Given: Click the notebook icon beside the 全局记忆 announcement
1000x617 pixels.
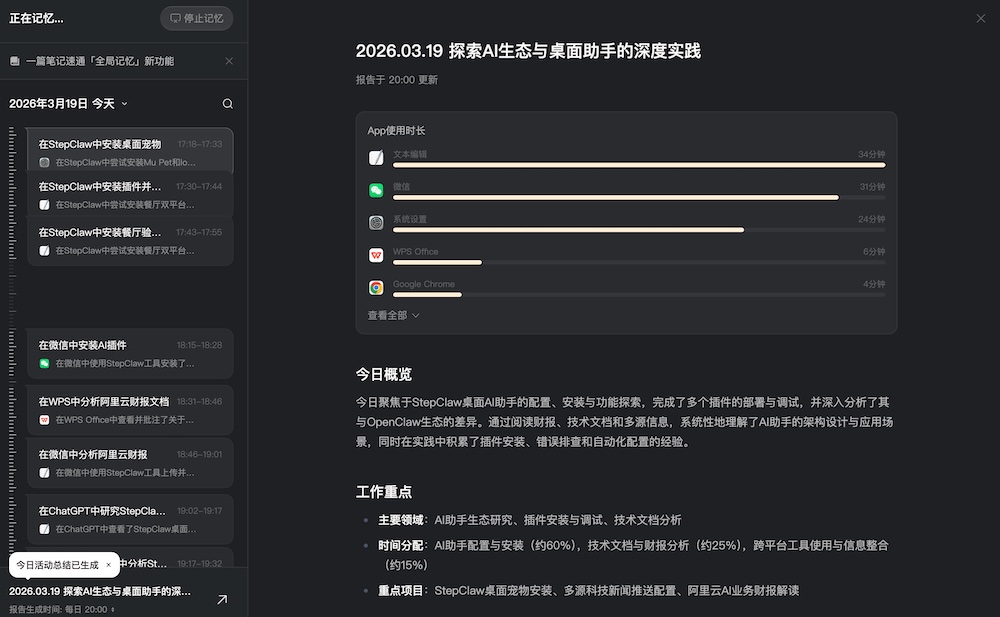Looking at the screenshot, I should 15,62.
